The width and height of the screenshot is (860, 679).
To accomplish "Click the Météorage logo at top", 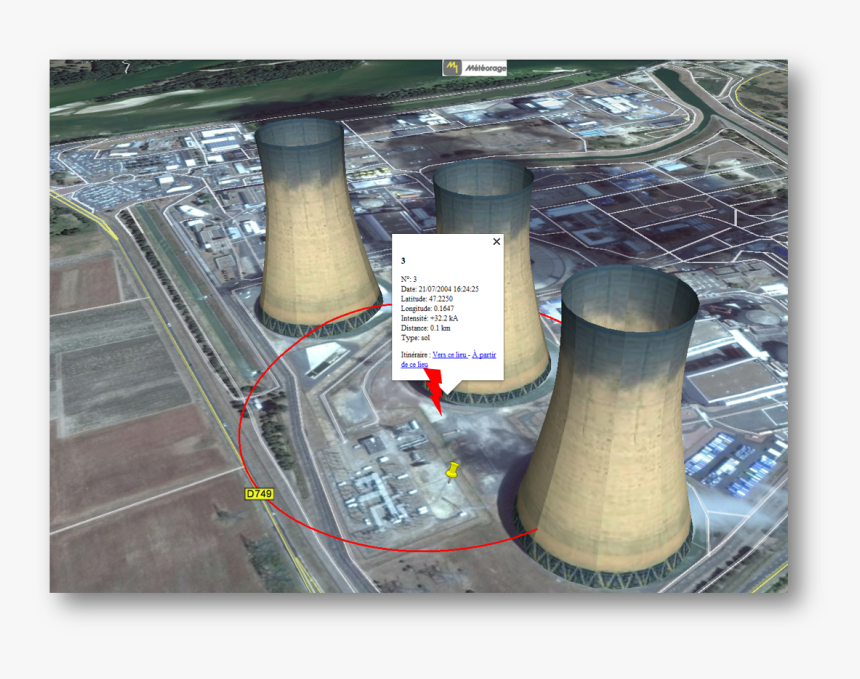I will pyautogui.click(x=475, y=68).
